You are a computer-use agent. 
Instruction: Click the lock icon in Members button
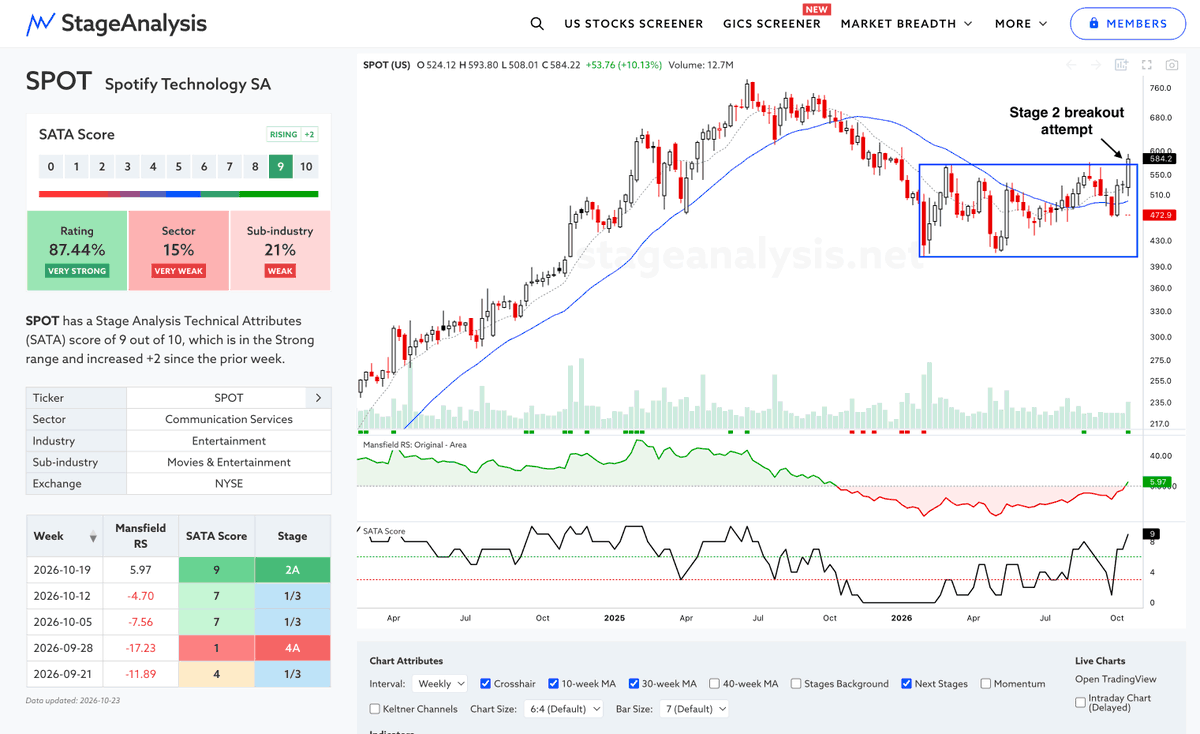(x=1094, y=23)
